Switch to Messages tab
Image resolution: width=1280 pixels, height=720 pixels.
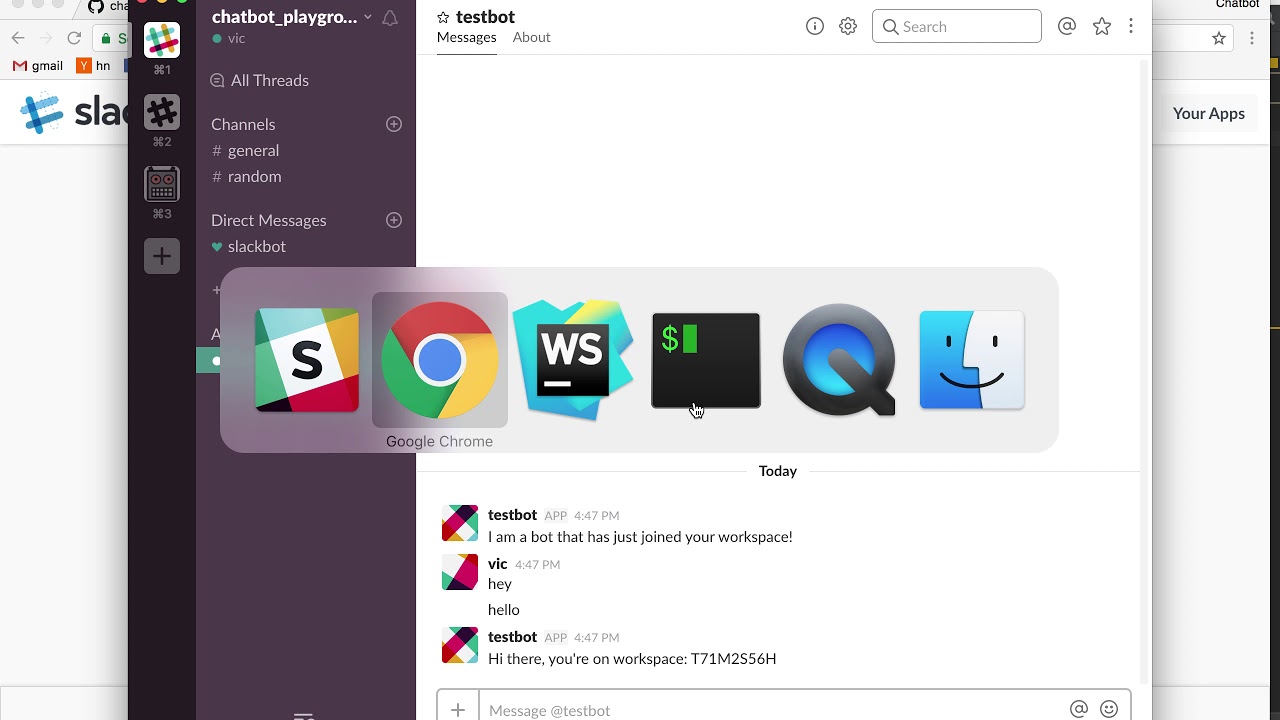(466, 37)
